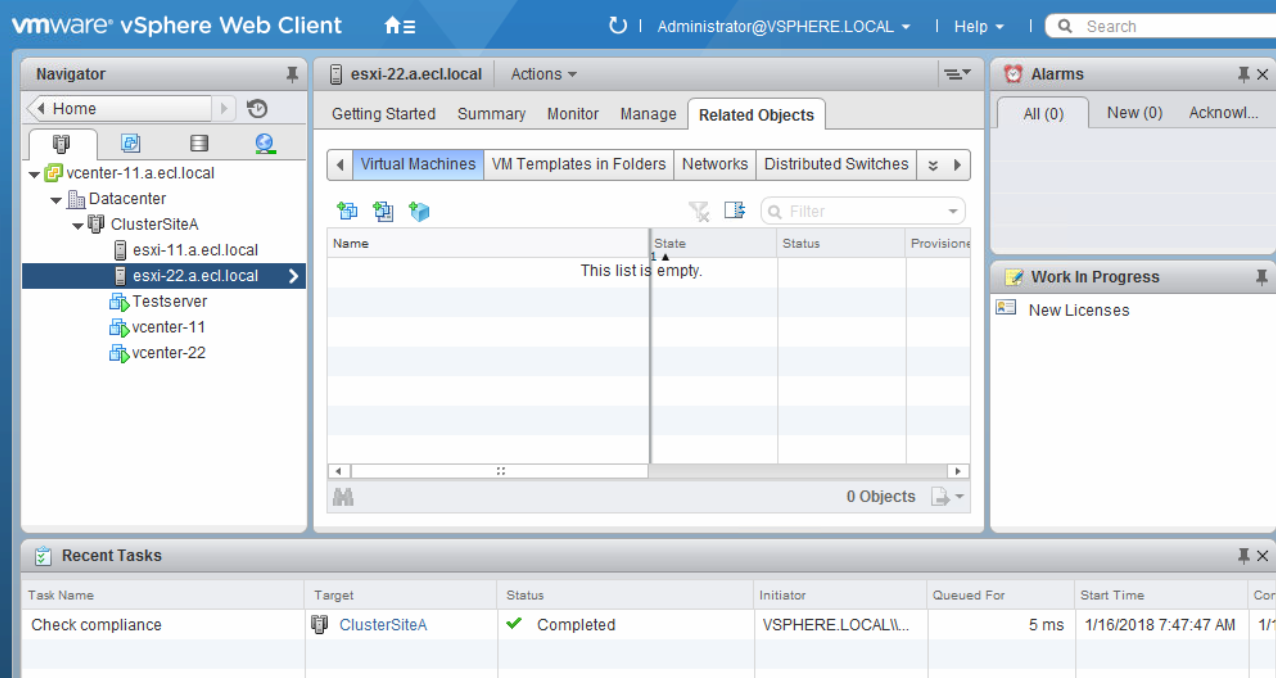This screenshot has height=678, width=1276.
Task: Select Networking navigator tab
Action: pyautogui.click(x=266, y=144)
